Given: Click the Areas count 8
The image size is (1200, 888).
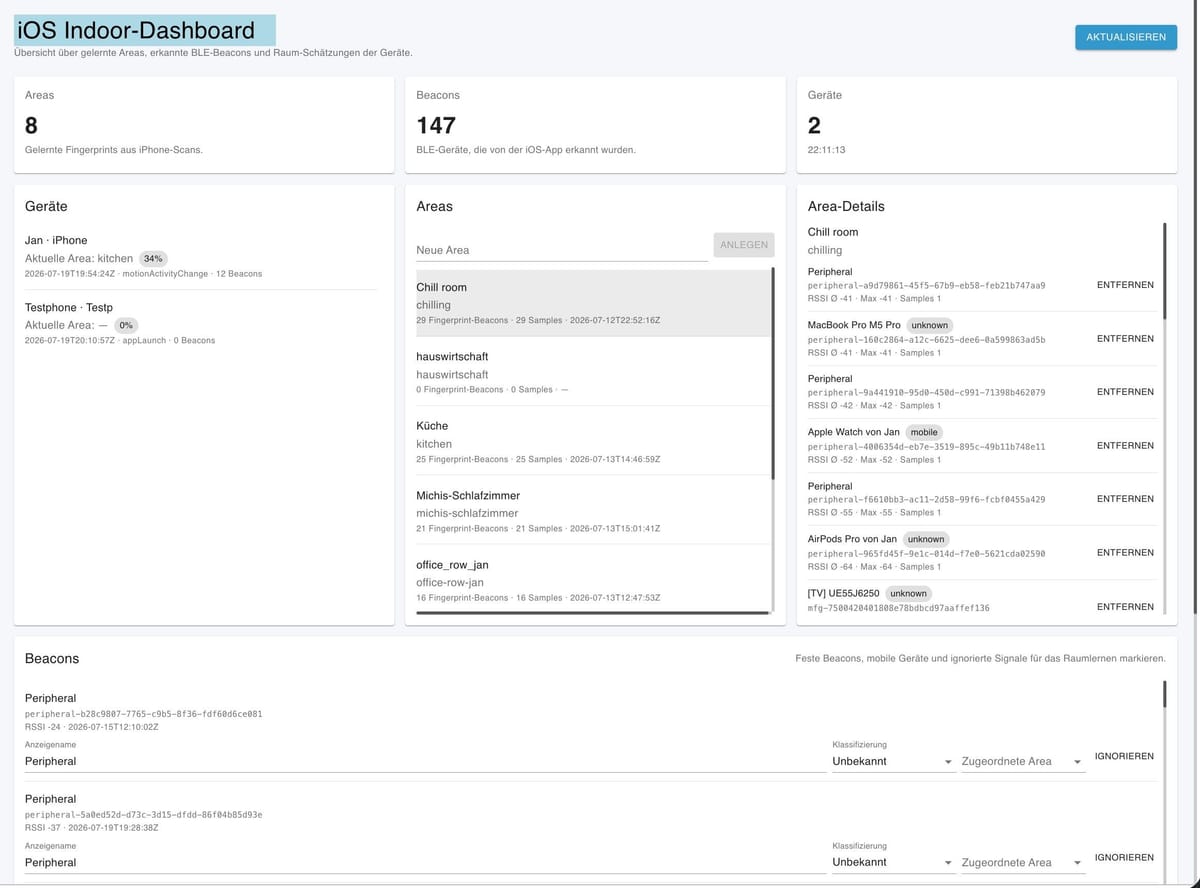Looking at the screenshot, I should pos(31,125).
